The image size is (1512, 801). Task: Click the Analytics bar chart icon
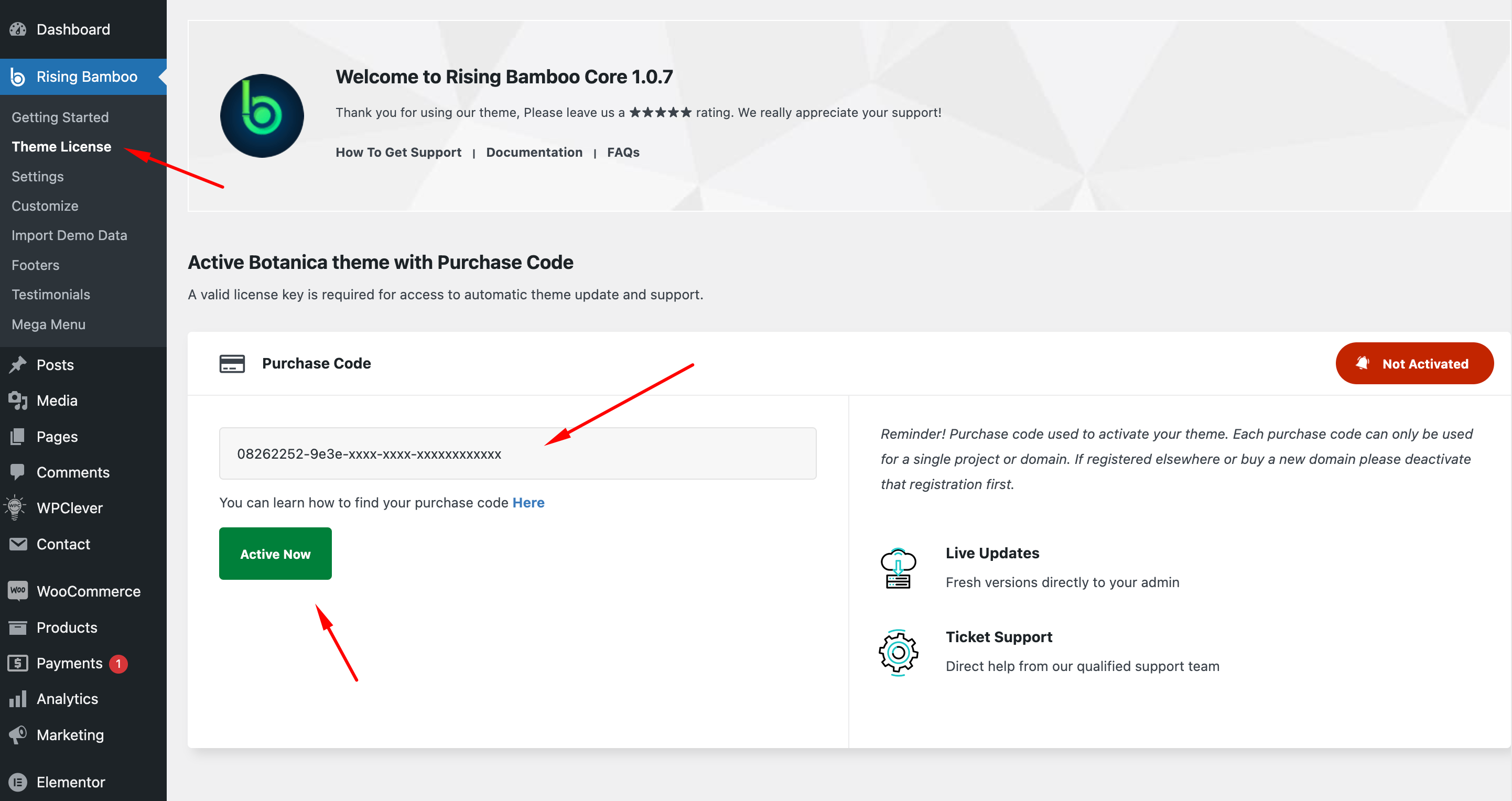[18, 699]
